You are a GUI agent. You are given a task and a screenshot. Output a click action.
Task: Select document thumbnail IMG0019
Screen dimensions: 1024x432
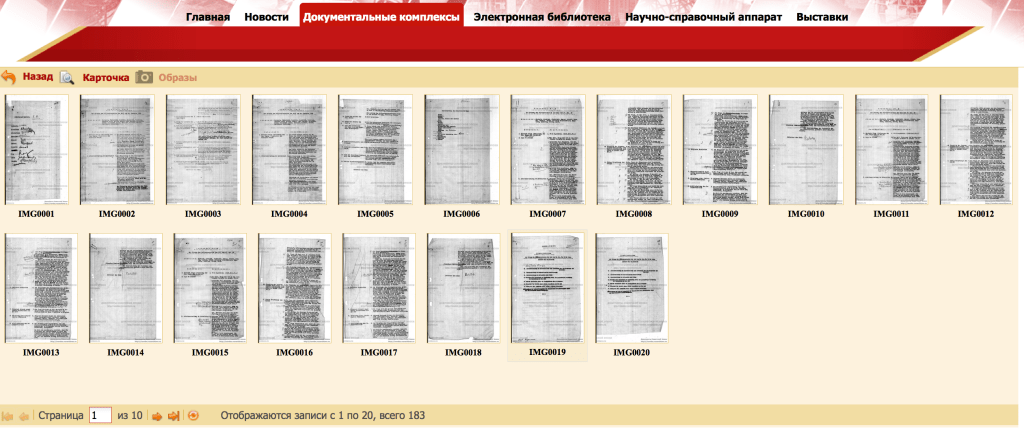click(x=547, y=288)
